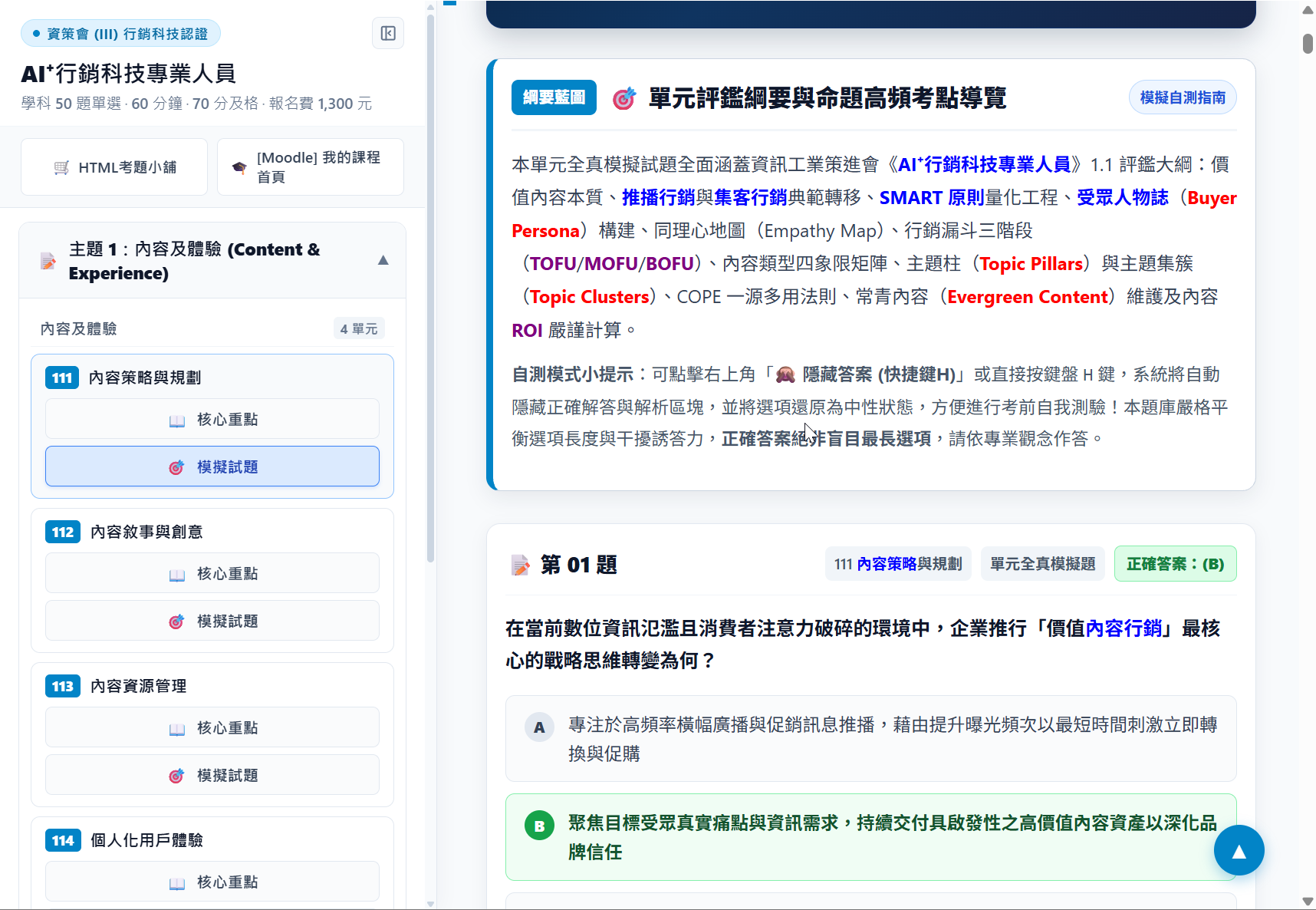Open 核心重點 under 112 內容敘事與創意
The image size is (1316, 910).
[x=212, y=573]
